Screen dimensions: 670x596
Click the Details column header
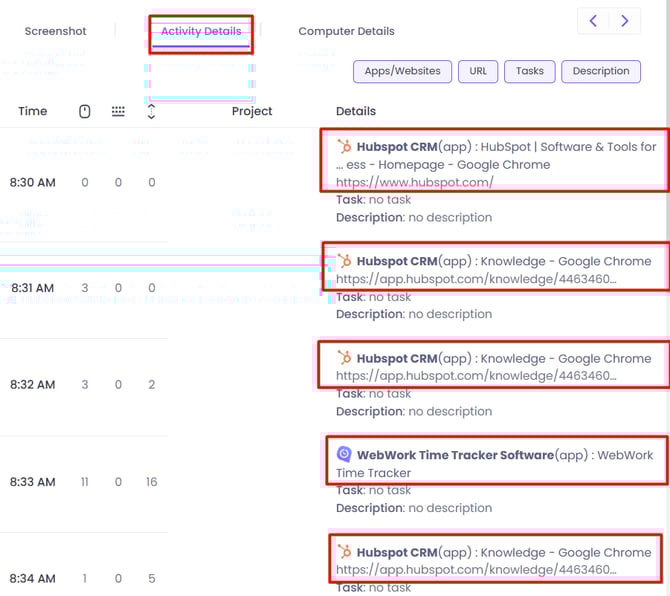click(x=356, y=111)
